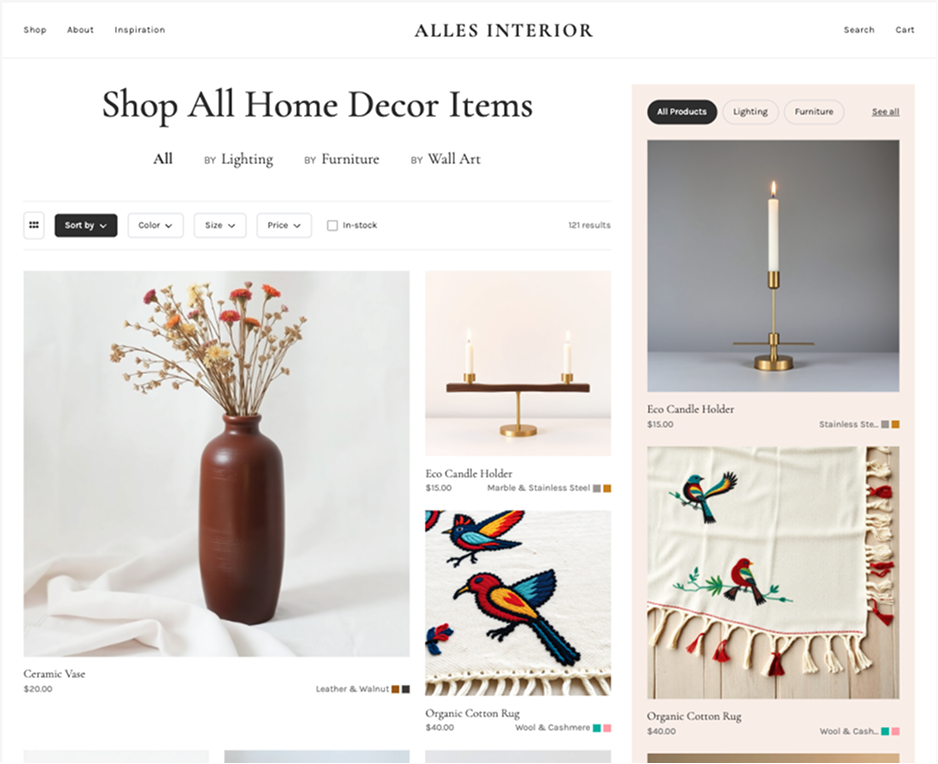938x764 pixels.
Task: Toggle the In-stock checkbox
Action: pos(332,226)
